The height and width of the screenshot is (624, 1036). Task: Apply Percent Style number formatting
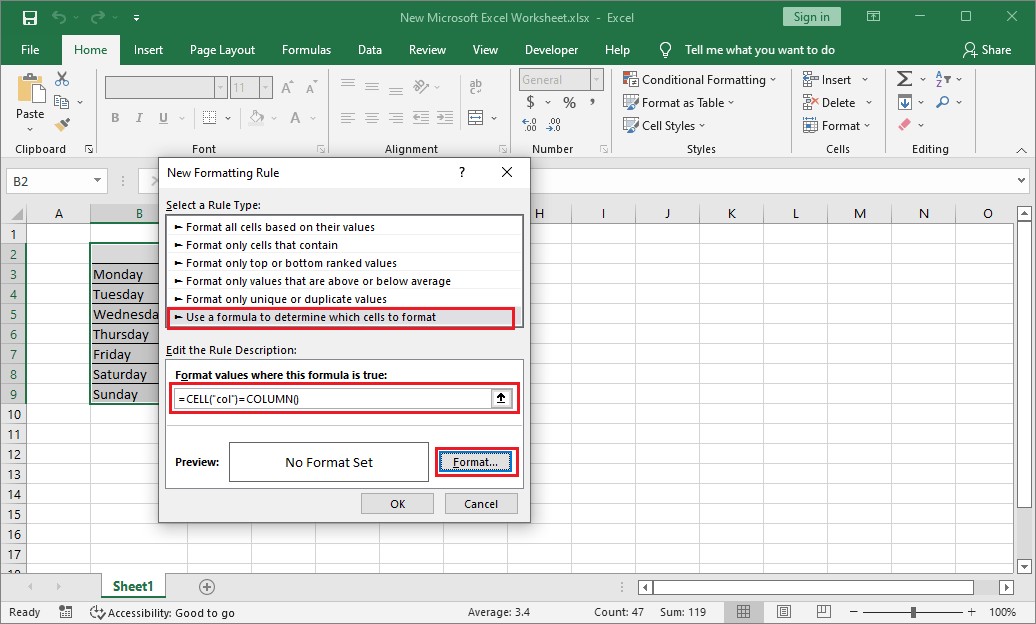569,101
